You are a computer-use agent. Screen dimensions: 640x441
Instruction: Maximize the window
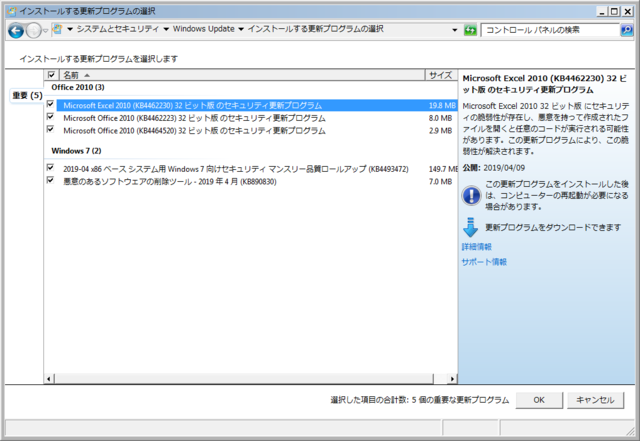coord(614,11)
